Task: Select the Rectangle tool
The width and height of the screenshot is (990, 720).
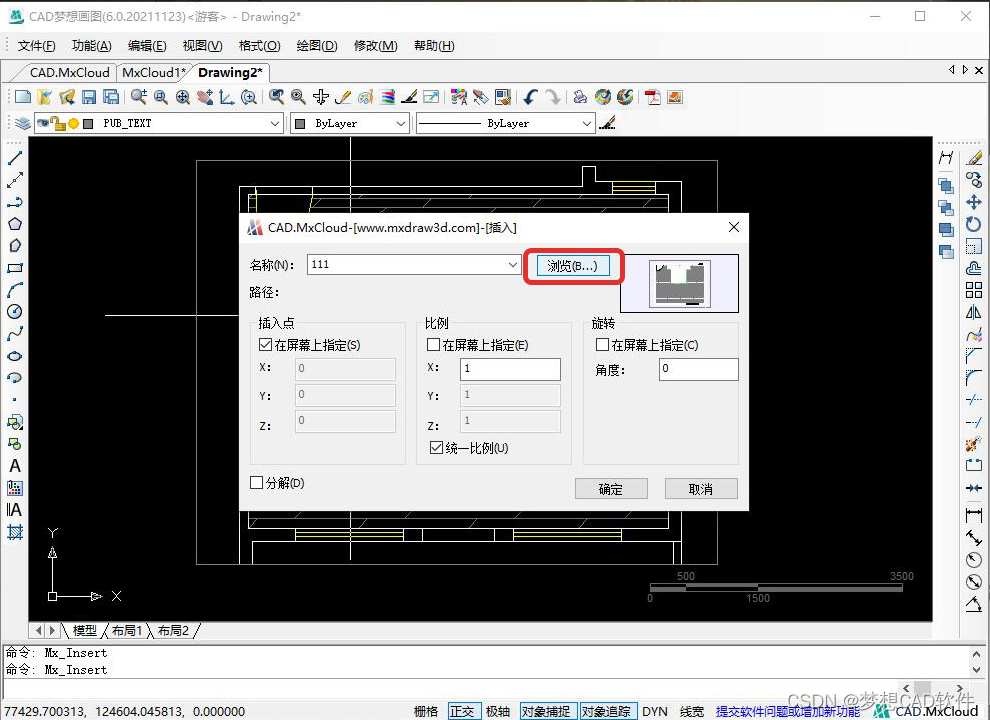Action: [15, 268]
